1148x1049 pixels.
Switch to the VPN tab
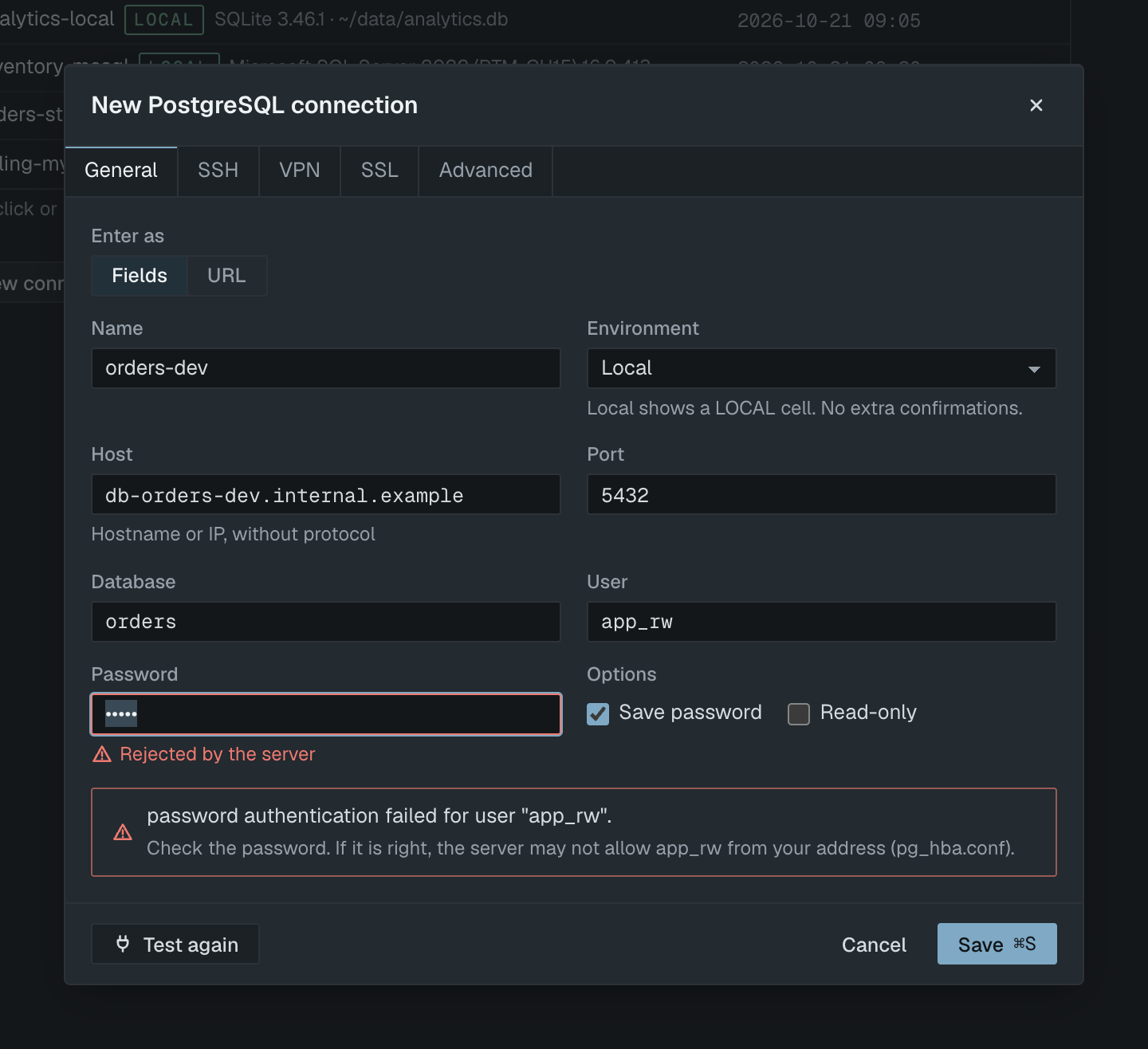(x=300, y=171)
